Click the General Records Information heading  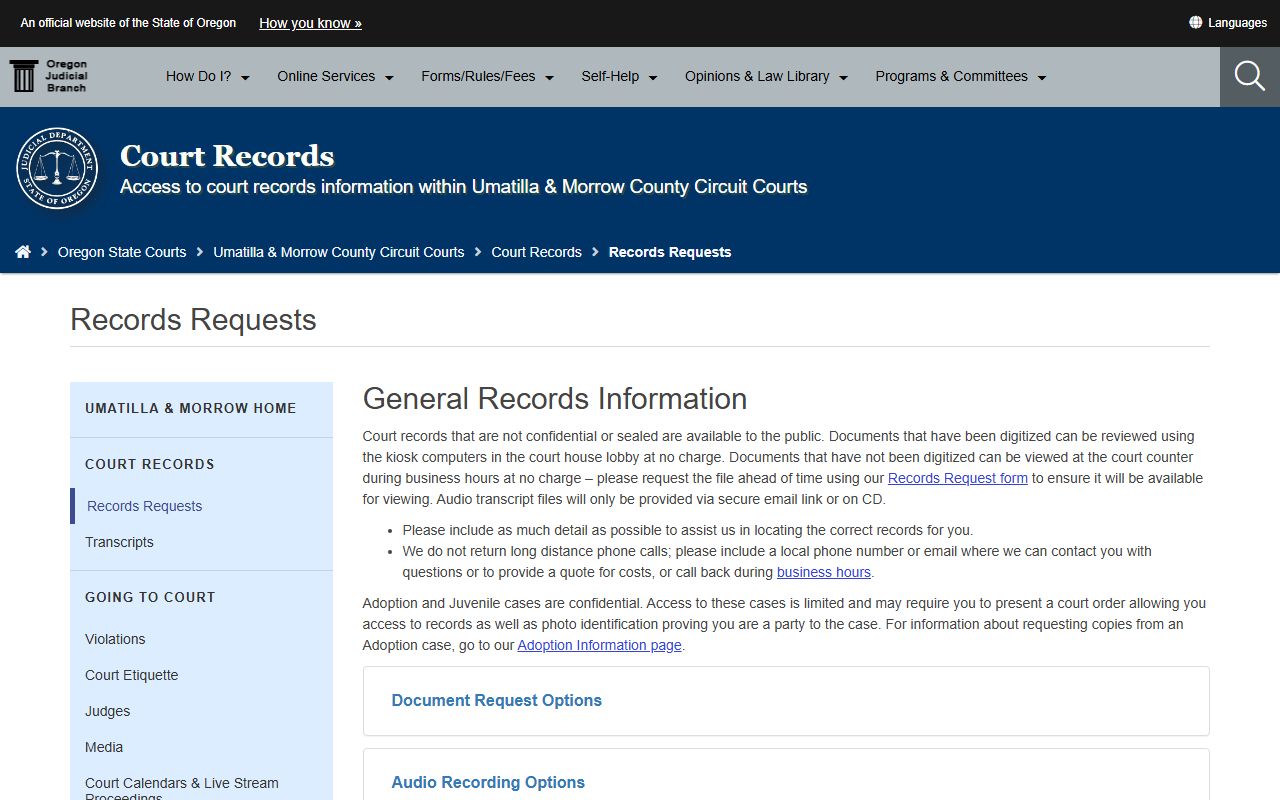[x=555, y=398]
